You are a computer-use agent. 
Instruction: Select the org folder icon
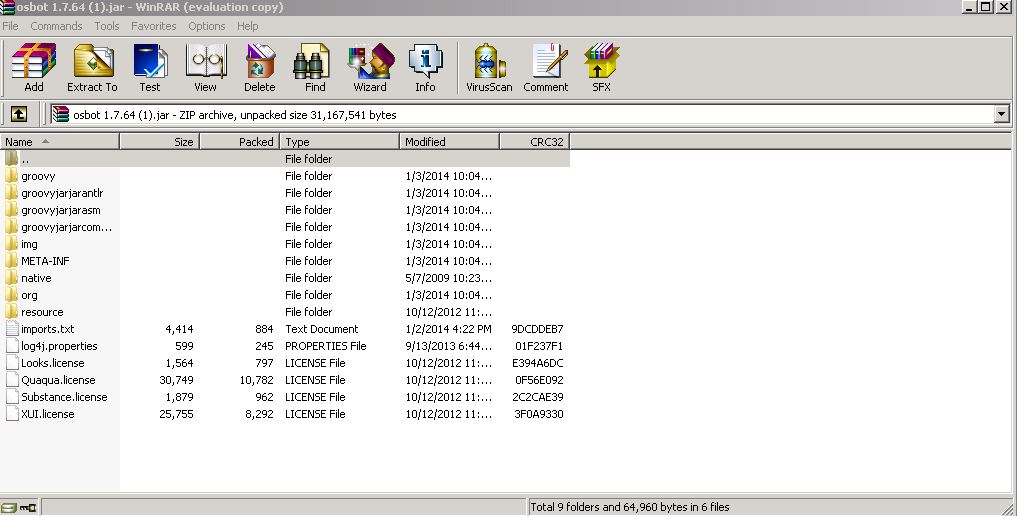point(11,295)
